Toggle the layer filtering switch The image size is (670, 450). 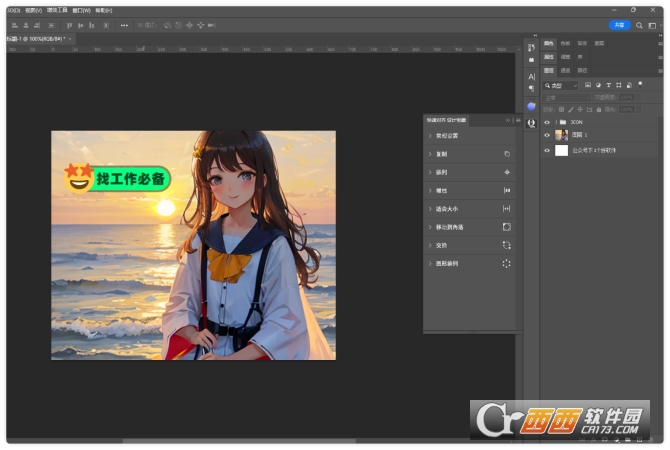(640, 84)
